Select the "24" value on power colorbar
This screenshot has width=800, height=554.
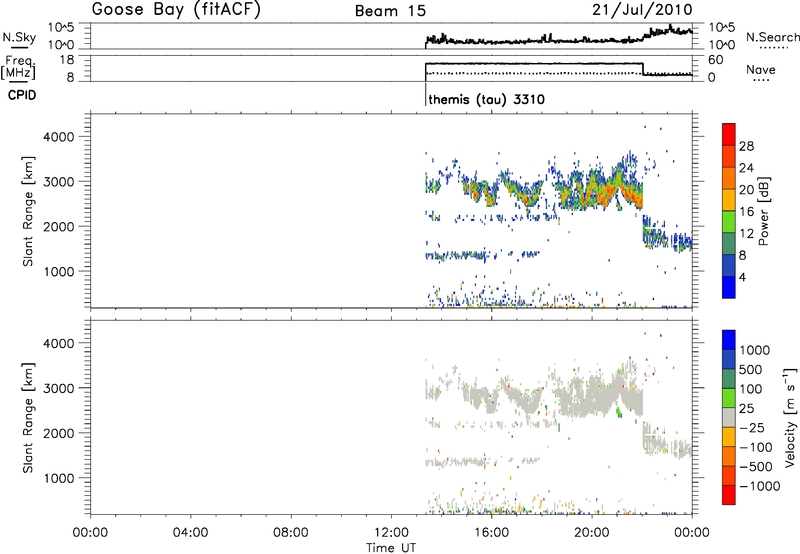click(x=746, y=168)
